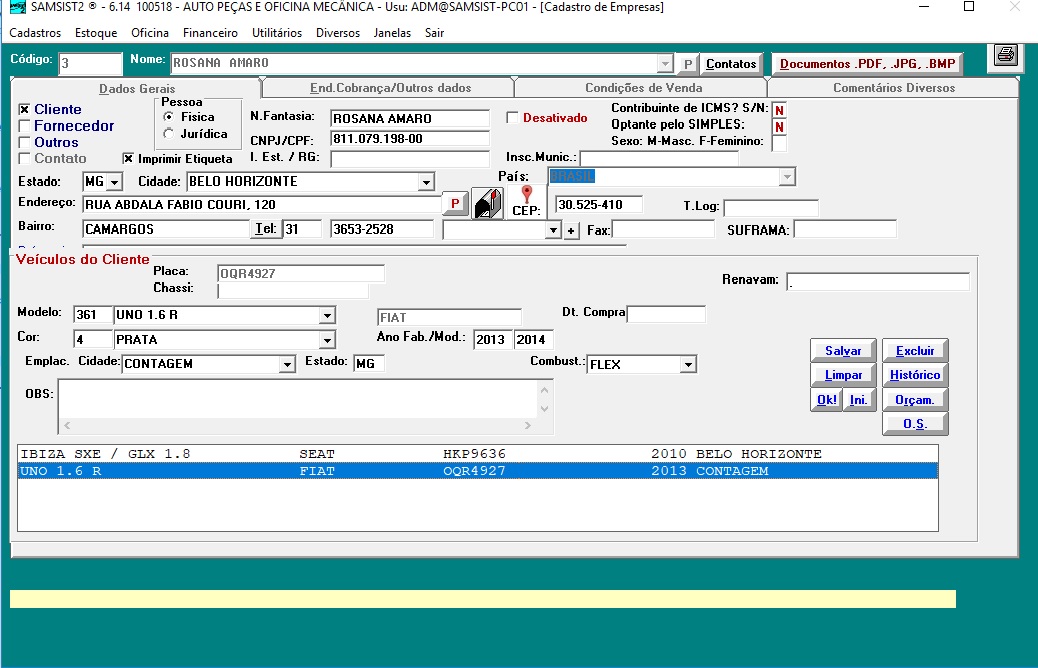Check the Desativado checkbox
The height and width of the screenshot is (668, 1038).
click(x=512, y=117)
